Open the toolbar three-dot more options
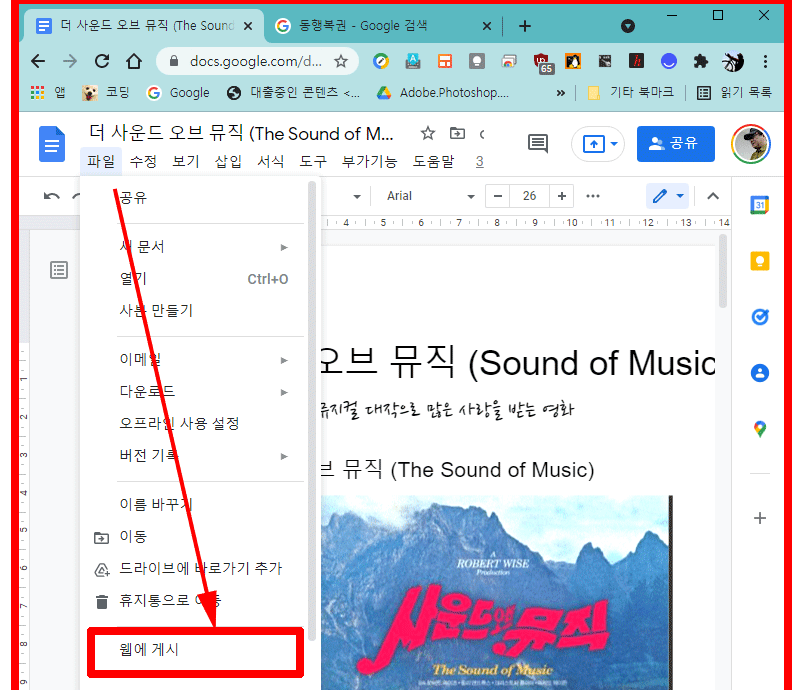The width and height of the screenshot is (803, 690). (593, 196)
